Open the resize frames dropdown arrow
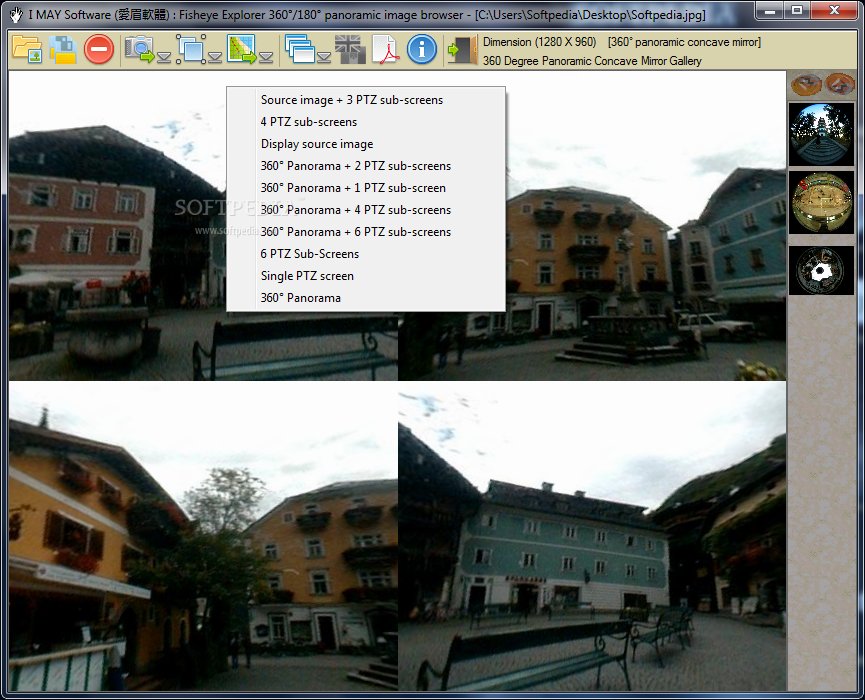The image size is (865, 700). tap(215, 57)
